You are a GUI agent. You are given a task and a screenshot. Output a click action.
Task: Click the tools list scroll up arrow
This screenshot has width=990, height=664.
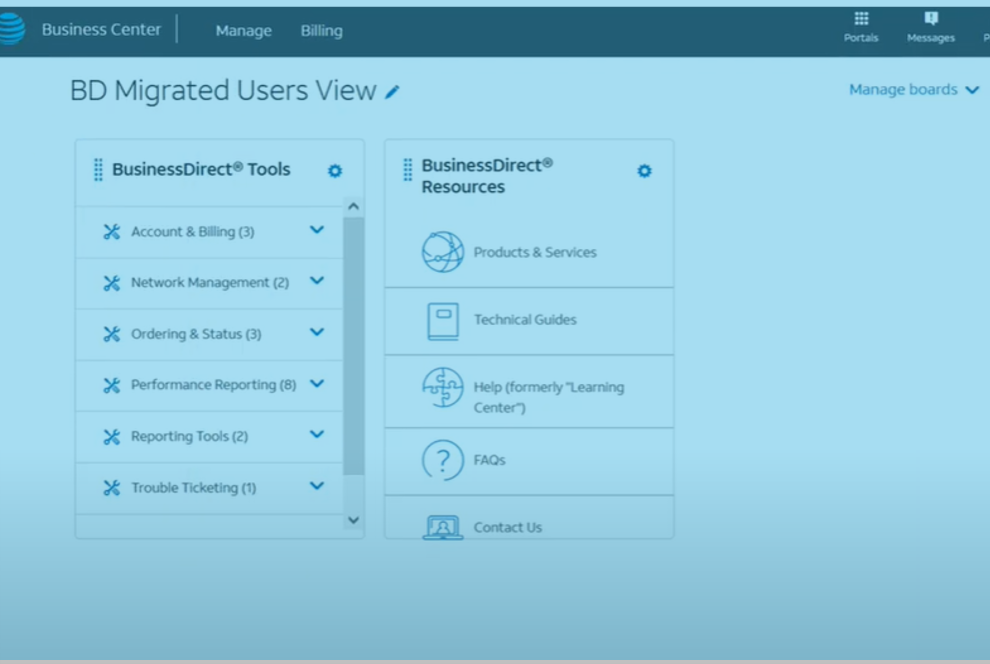[354, 206]
